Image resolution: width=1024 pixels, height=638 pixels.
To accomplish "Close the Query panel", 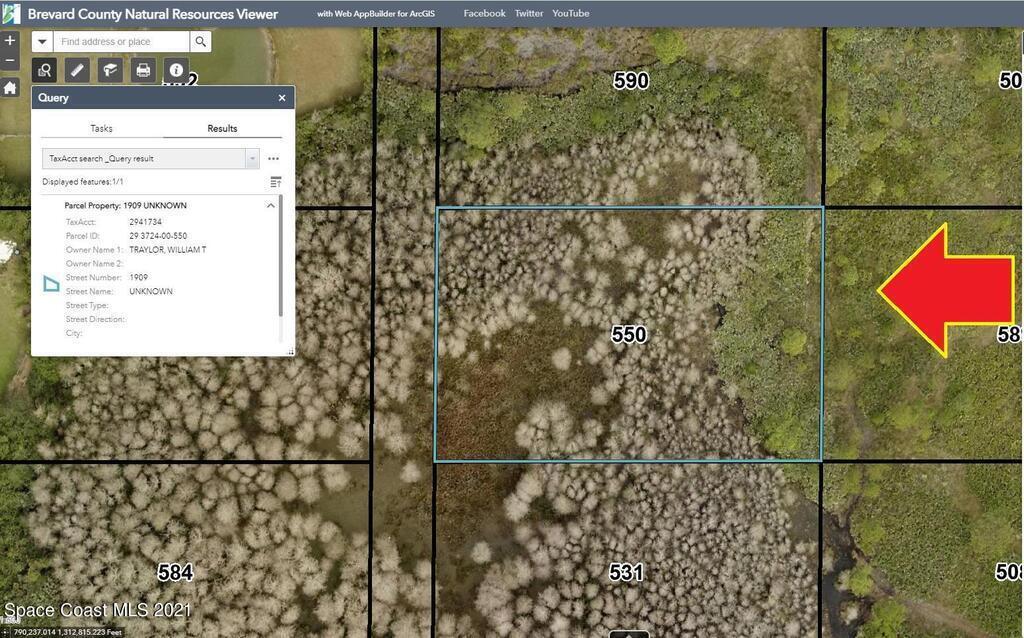I will coord(282,98).
